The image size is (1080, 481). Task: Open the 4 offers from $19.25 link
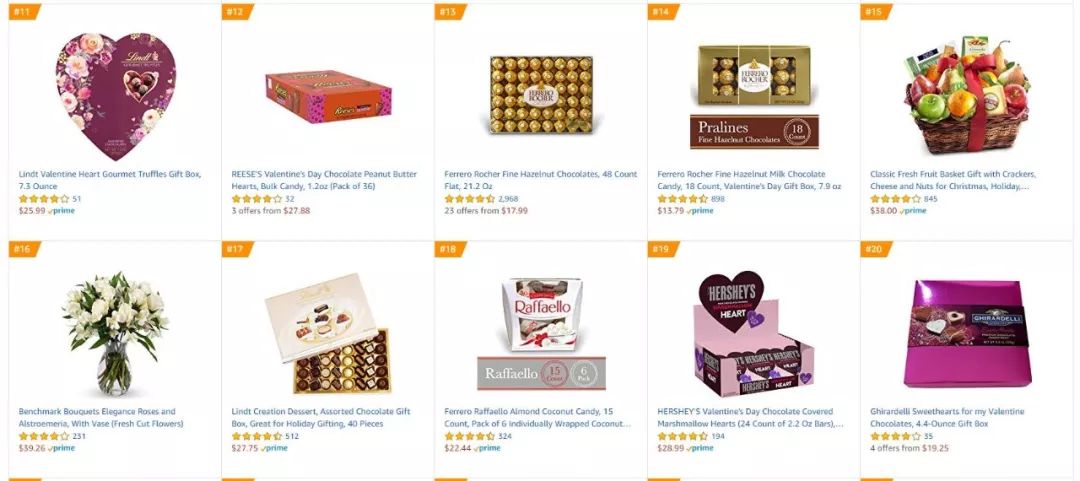point(909,448)
